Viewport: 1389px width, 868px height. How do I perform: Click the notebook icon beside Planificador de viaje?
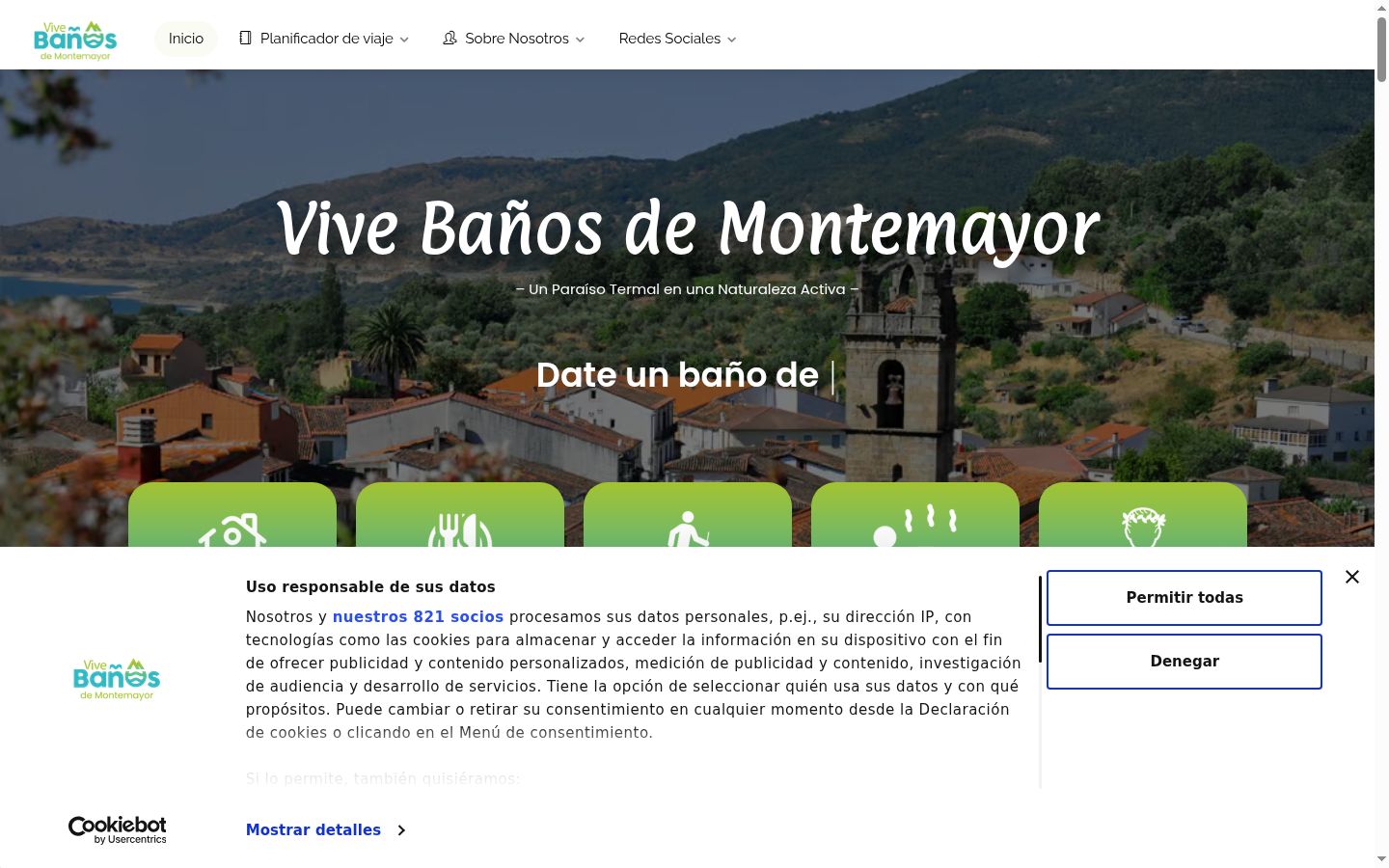click(x=245, y=38)
